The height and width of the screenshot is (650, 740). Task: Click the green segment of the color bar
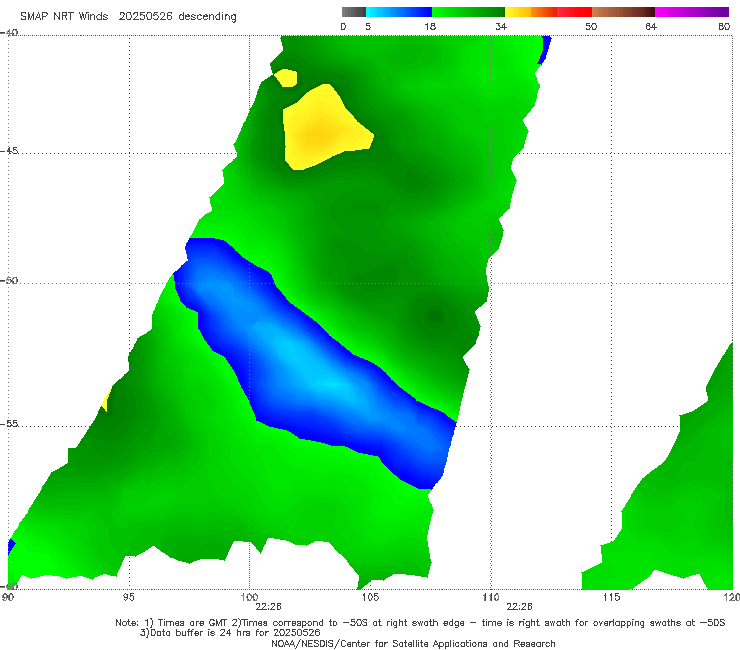click(x=468, y=12)
